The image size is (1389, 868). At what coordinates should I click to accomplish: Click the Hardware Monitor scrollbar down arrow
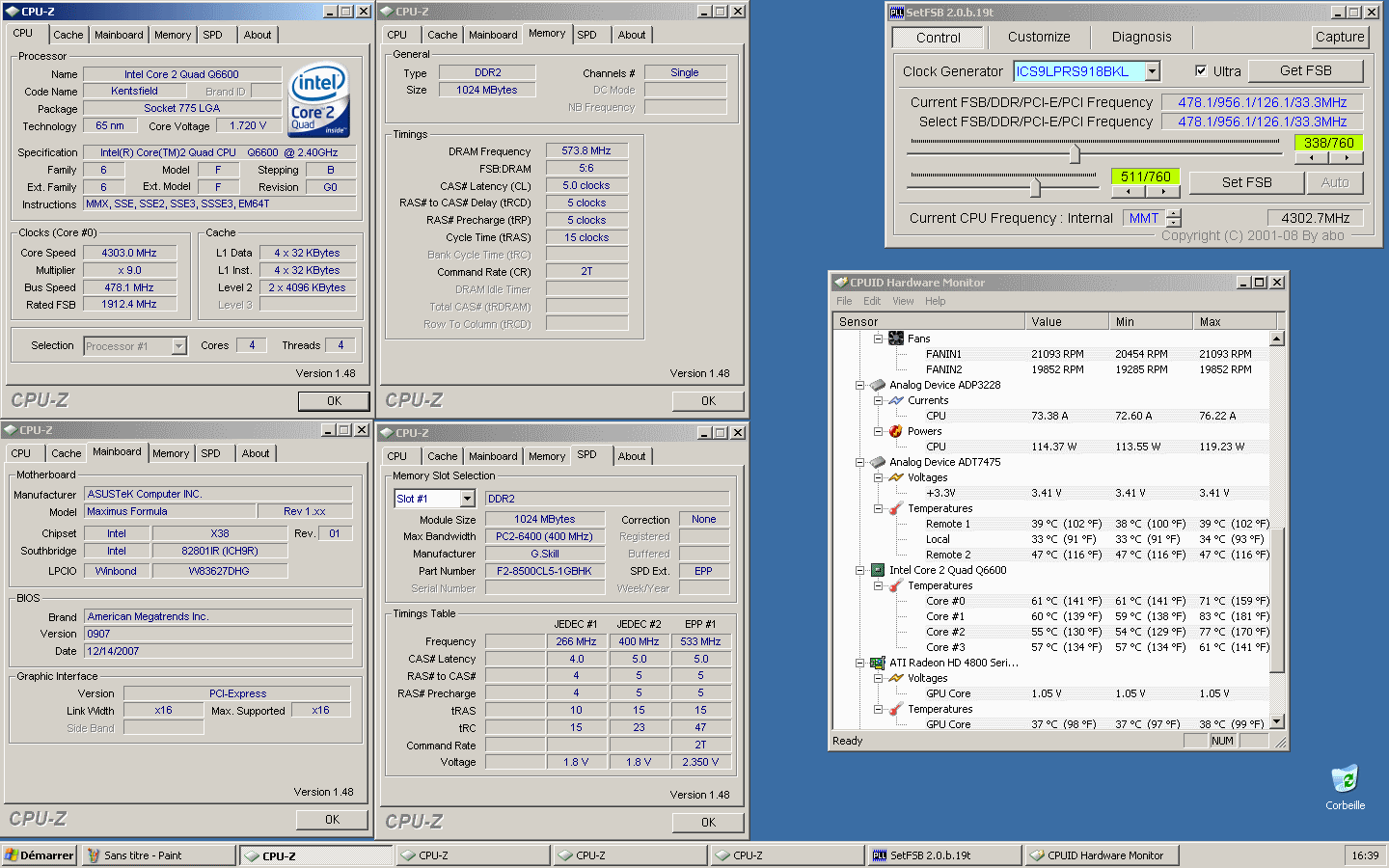[x=1277, y=721]
